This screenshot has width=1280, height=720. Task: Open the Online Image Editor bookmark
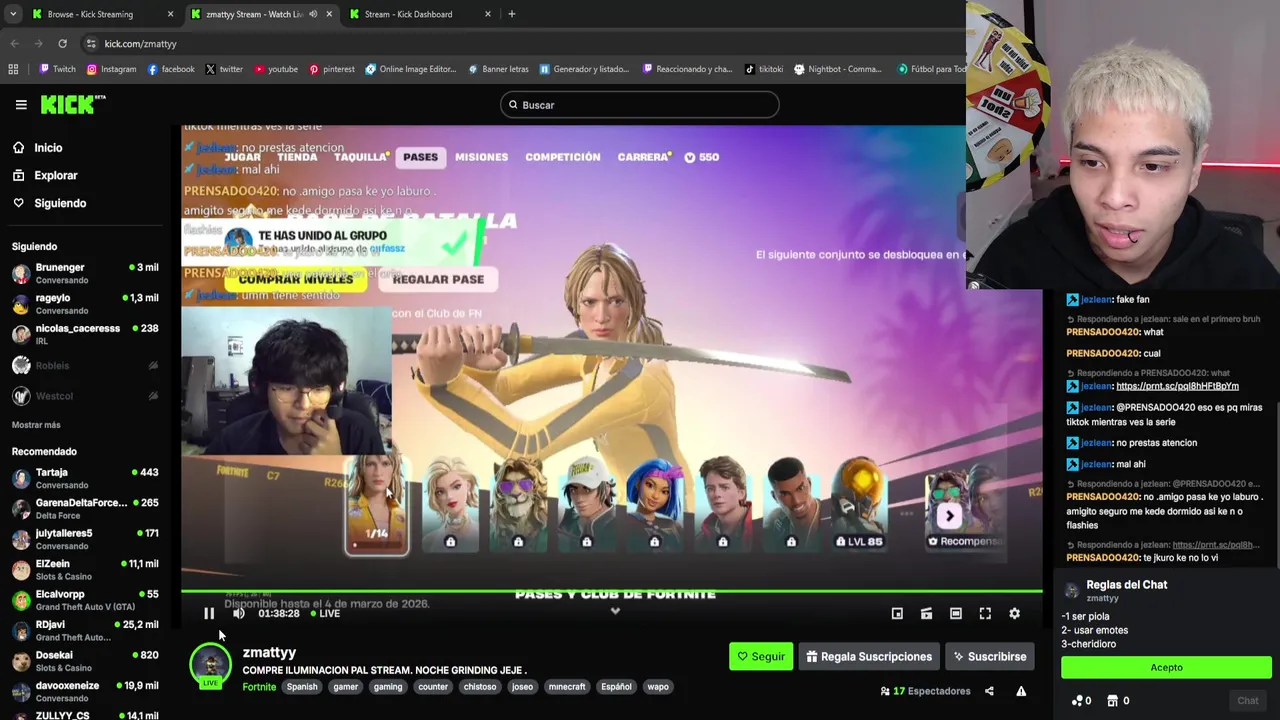point(411,69)
